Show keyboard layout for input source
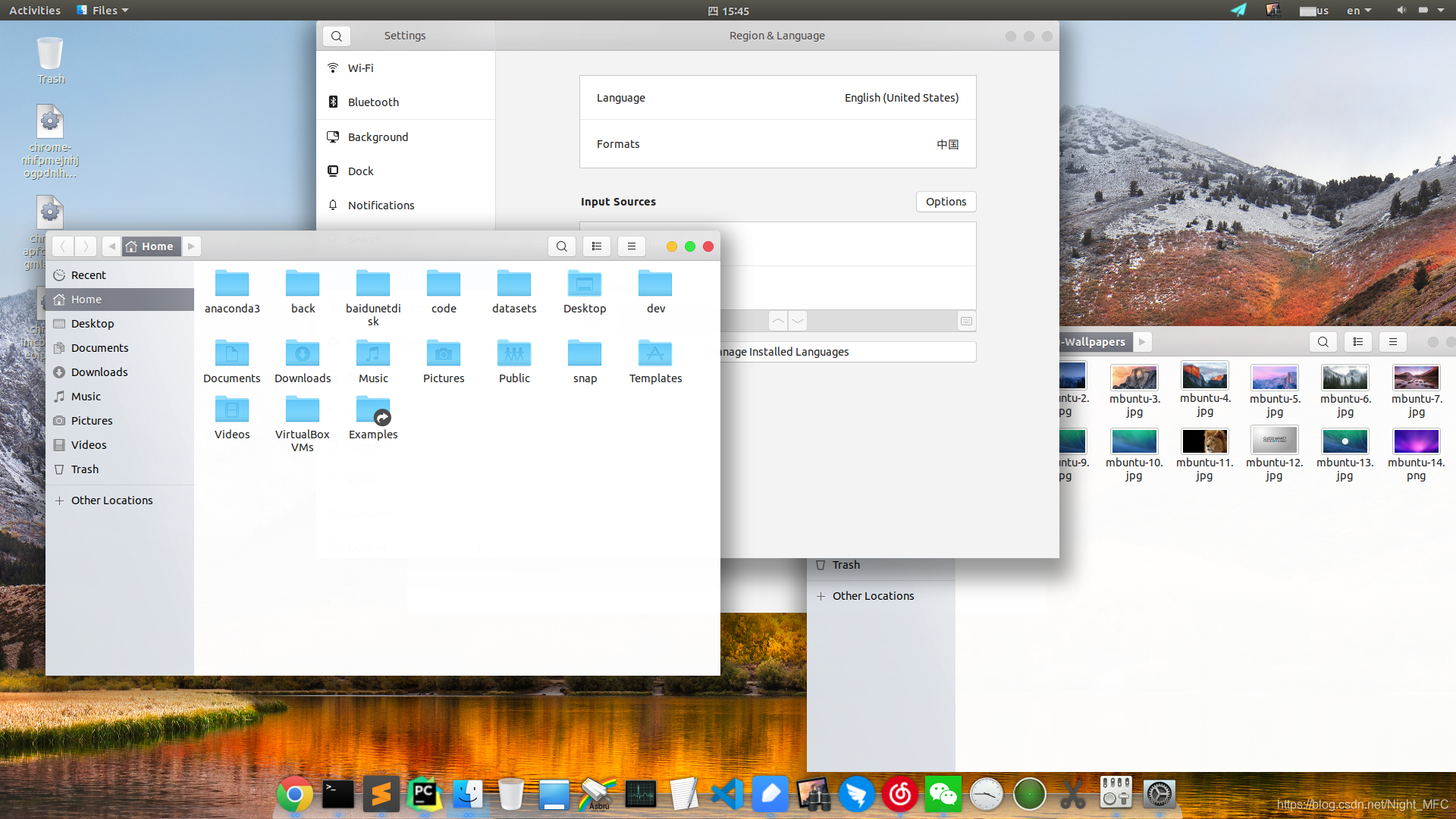Image resolution: width=1456 pixels, height=819 pixels. (x=966, y=321)
